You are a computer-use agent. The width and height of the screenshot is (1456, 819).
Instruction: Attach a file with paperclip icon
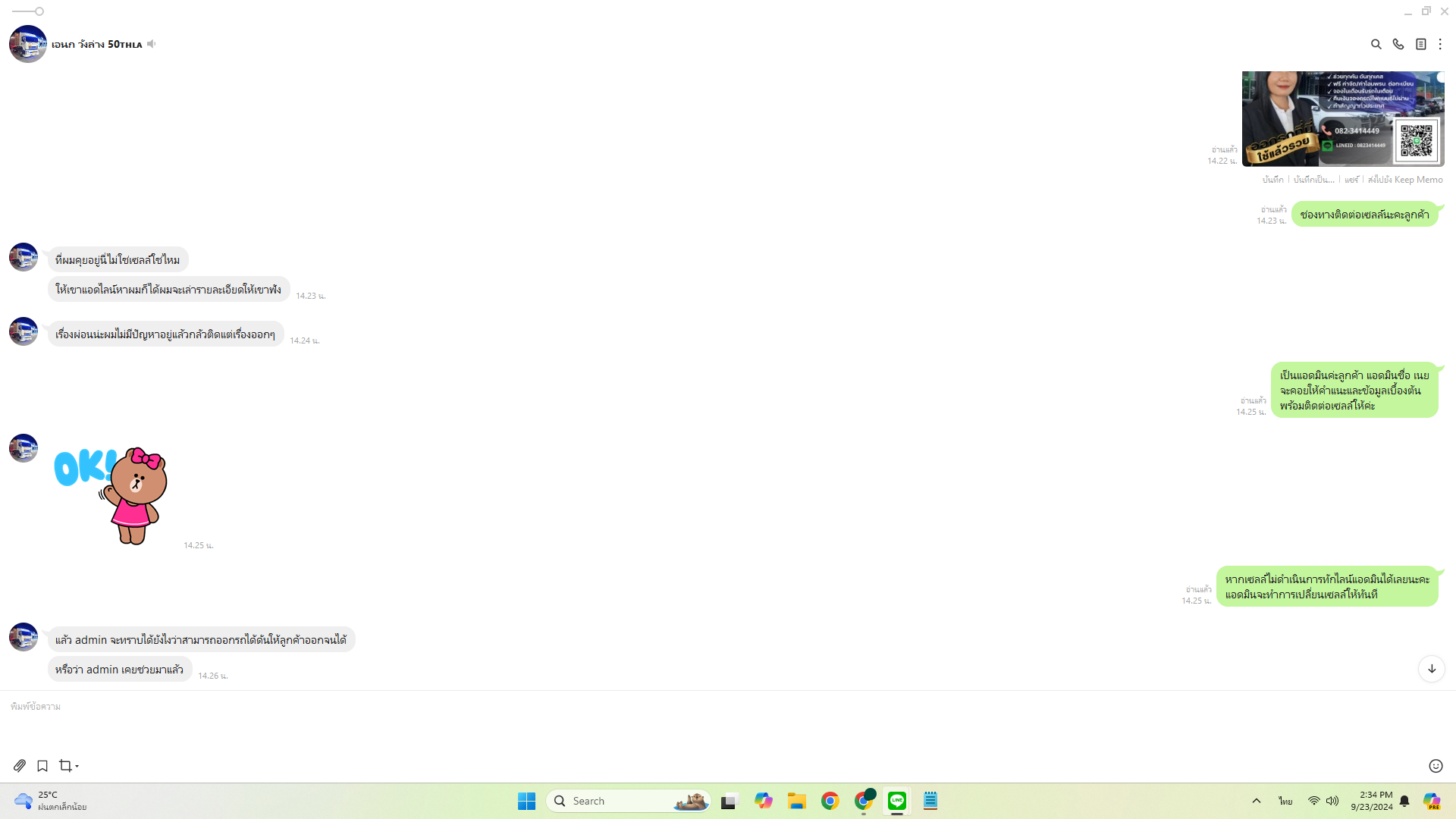[x=20, y=766]
